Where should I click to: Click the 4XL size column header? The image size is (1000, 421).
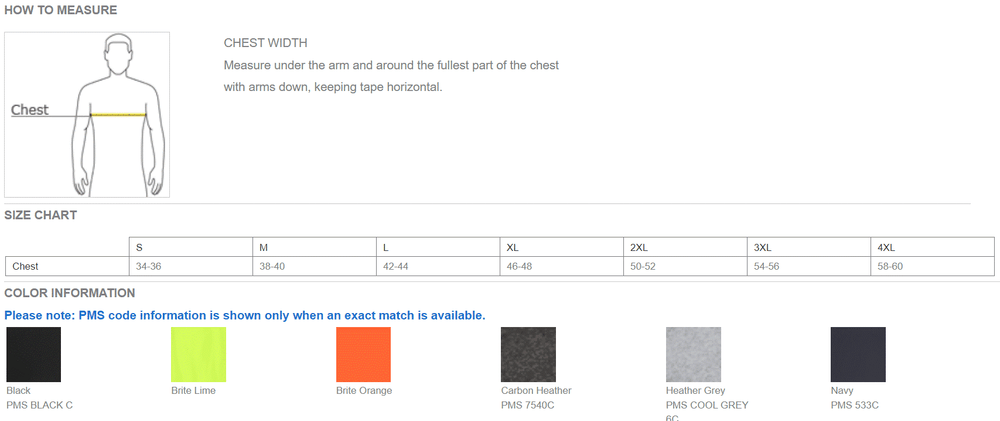(886, 247)
